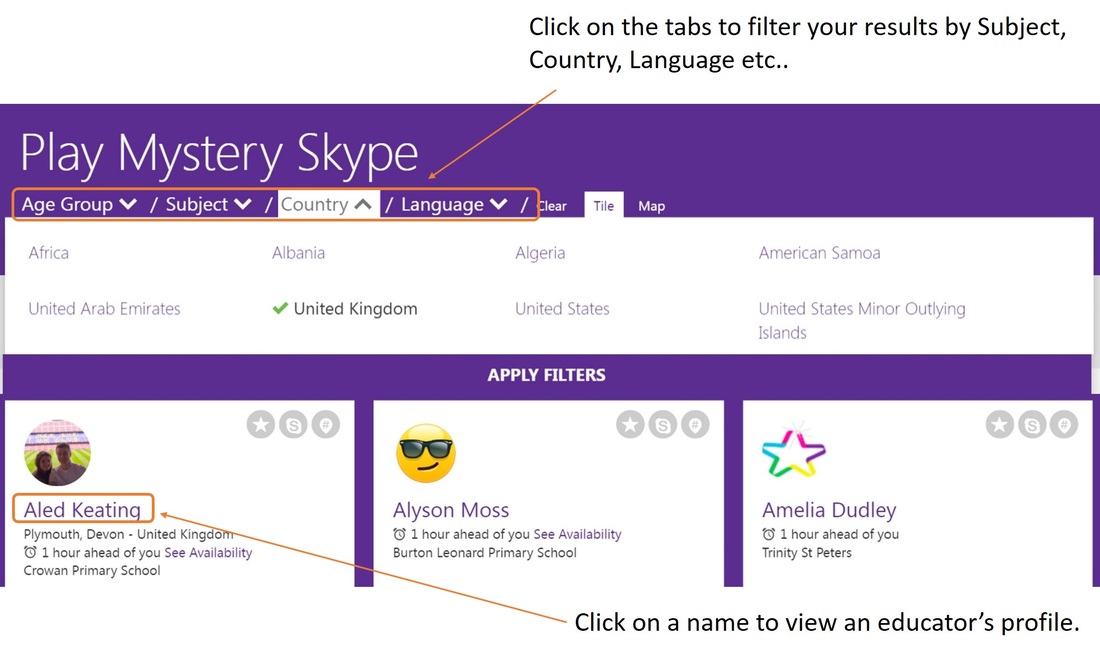Image resolution: width=1100 pixels, height=655 pixels.
Task: Click the hashtag icon on Alyson Moss's card
Action: click(695, 425)
